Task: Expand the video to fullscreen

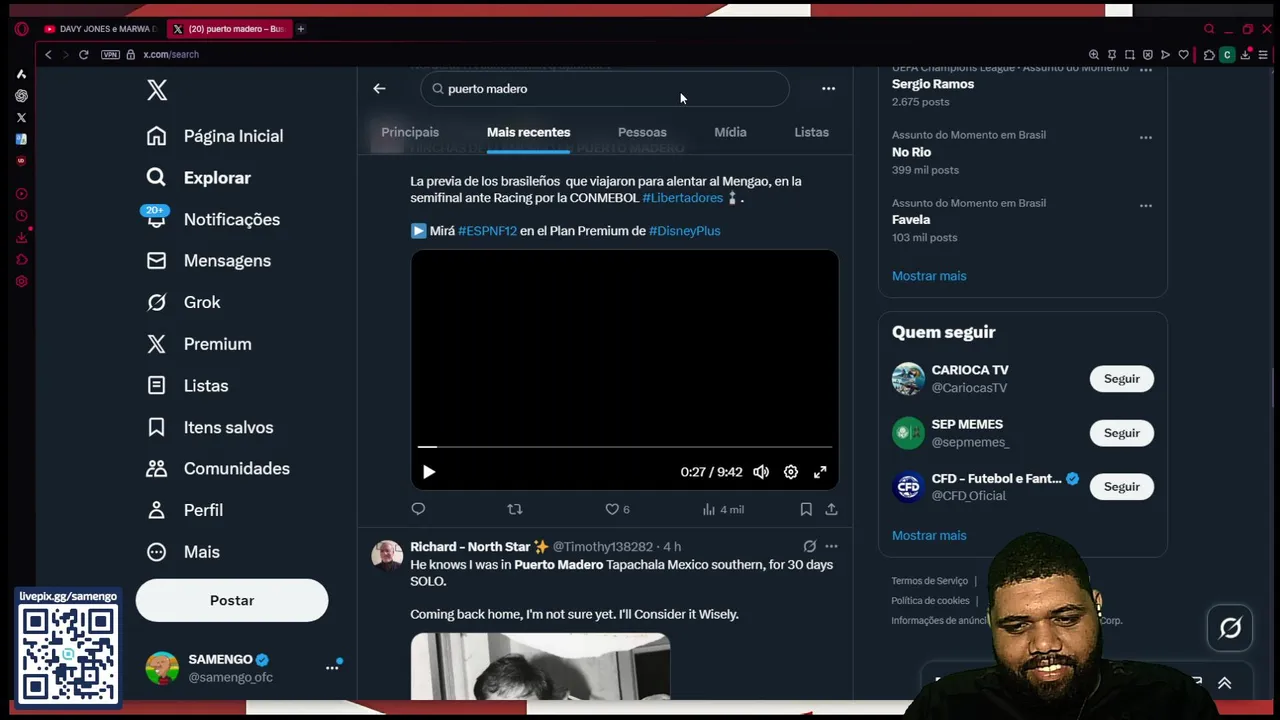Action: coord(820,472)
